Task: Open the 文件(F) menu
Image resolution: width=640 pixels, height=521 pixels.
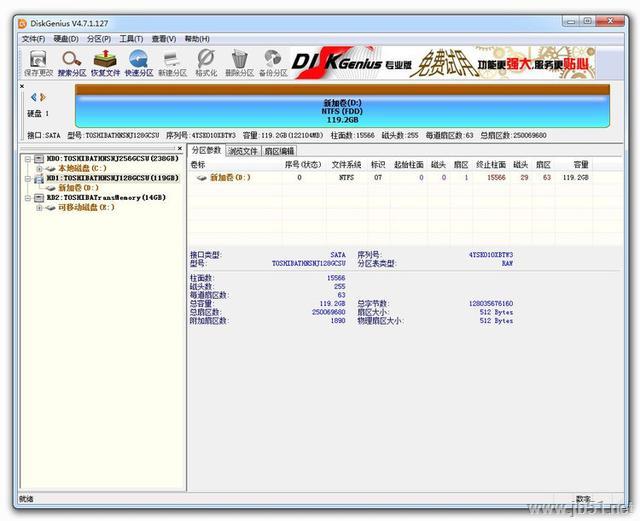Action: pyautogui.click(x=33, y=39)
